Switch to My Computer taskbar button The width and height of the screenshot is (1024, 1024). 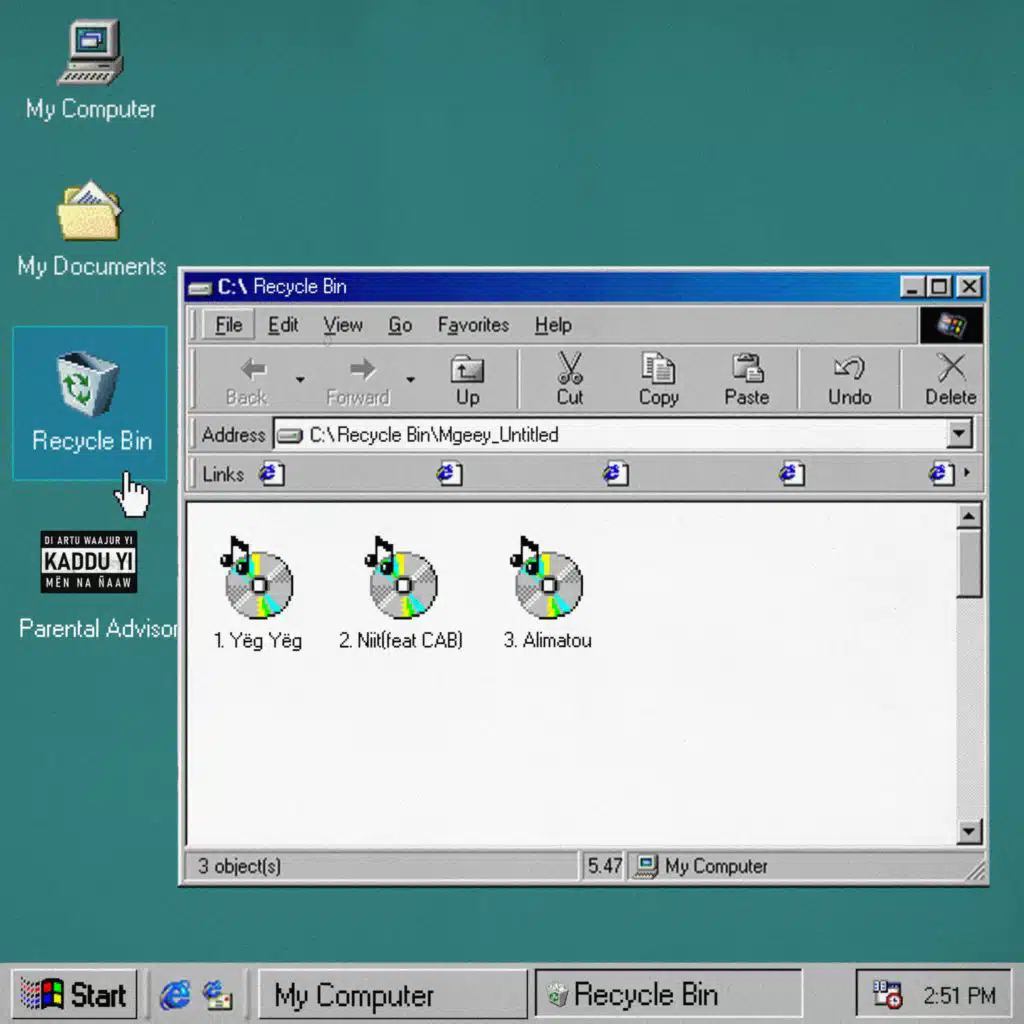coord(392,995)
